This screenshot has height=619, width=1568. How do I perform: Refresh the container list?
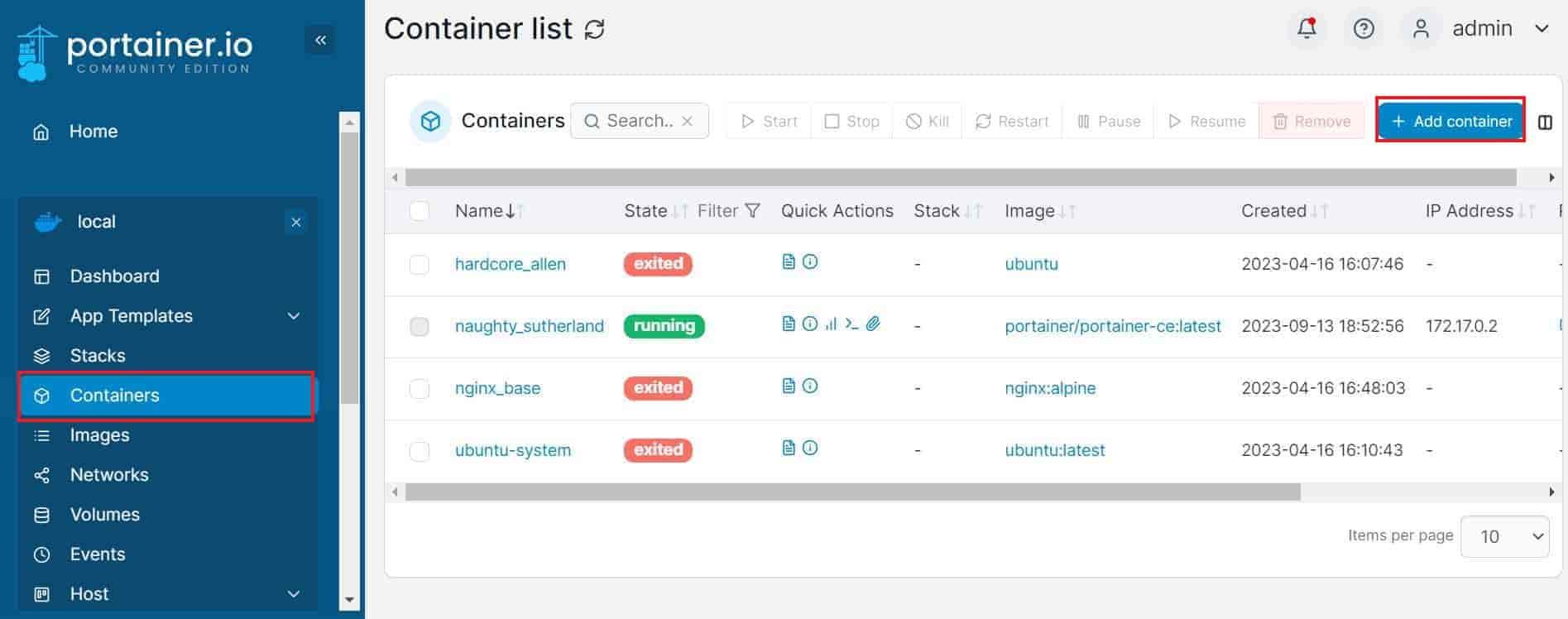594,30
